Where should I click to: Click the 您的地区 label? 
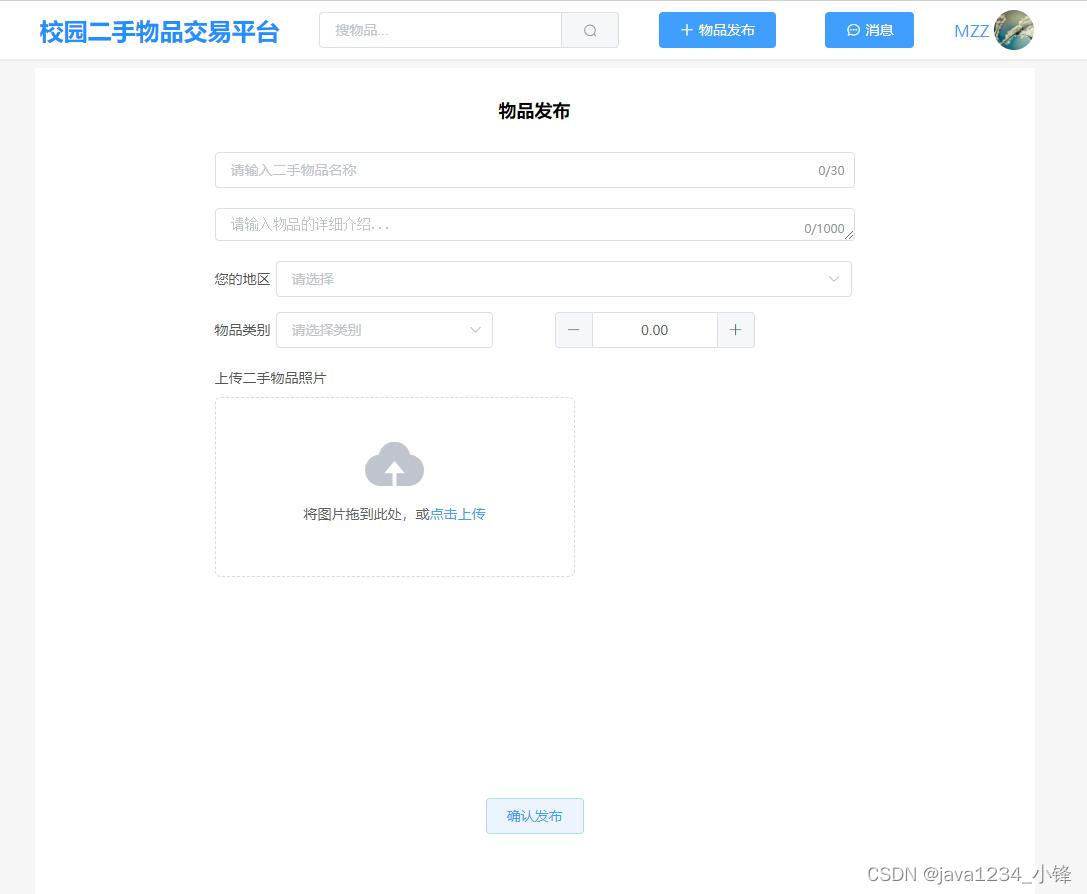242,279
